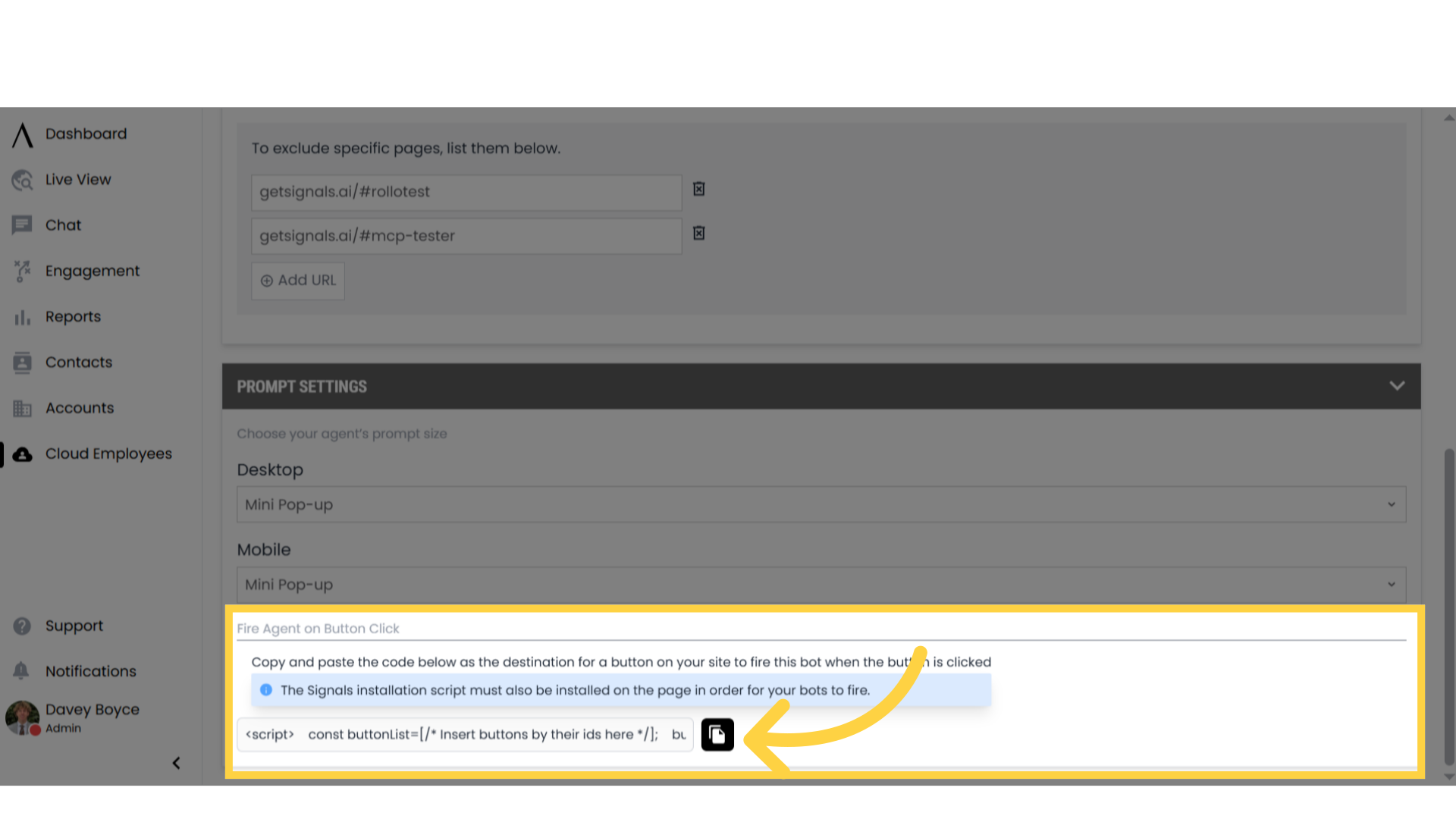
Task: Click the script code text field
Action: (465, 734)
